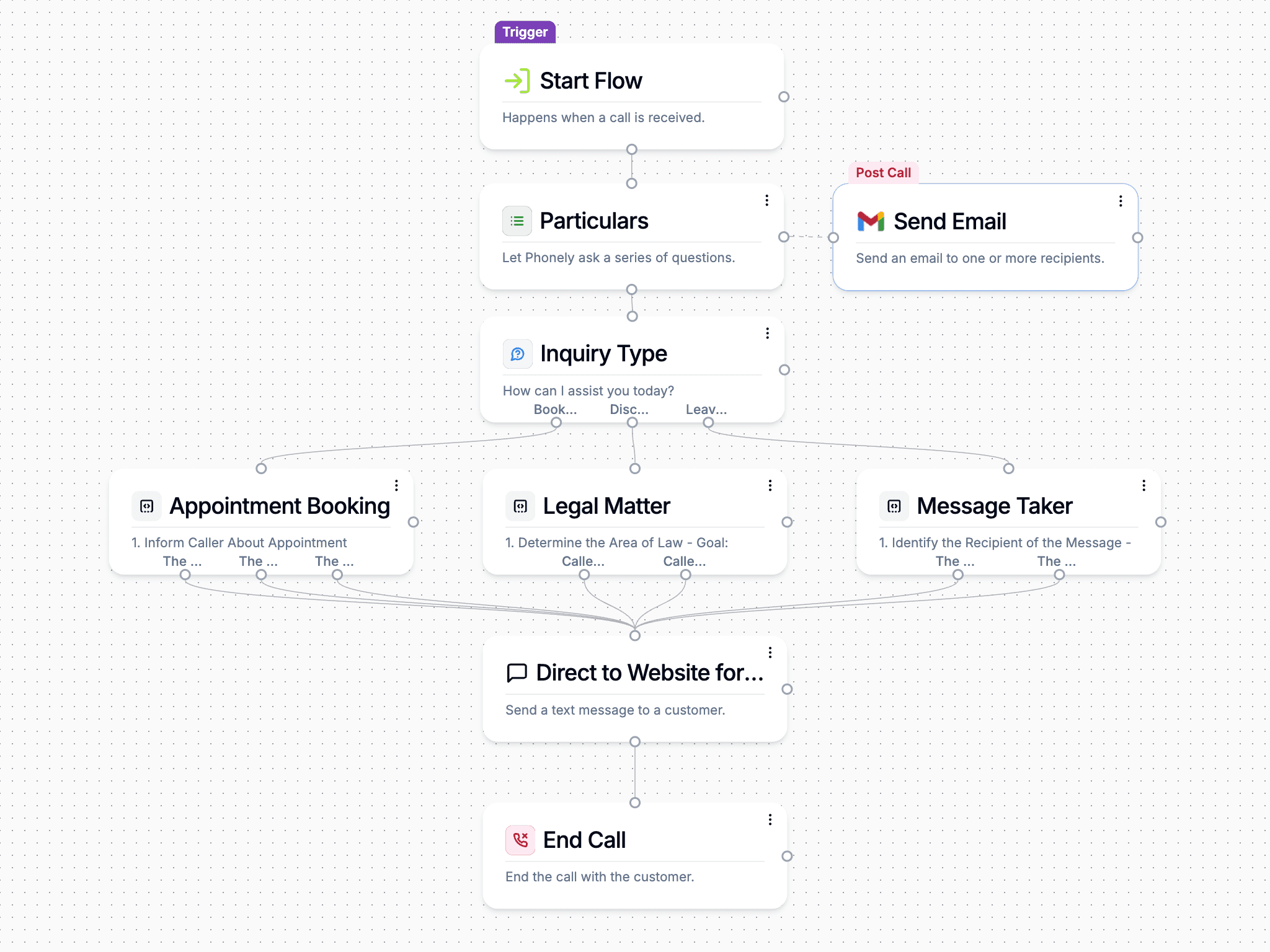Click the speech bubble icon on Direct to Website

518,672
